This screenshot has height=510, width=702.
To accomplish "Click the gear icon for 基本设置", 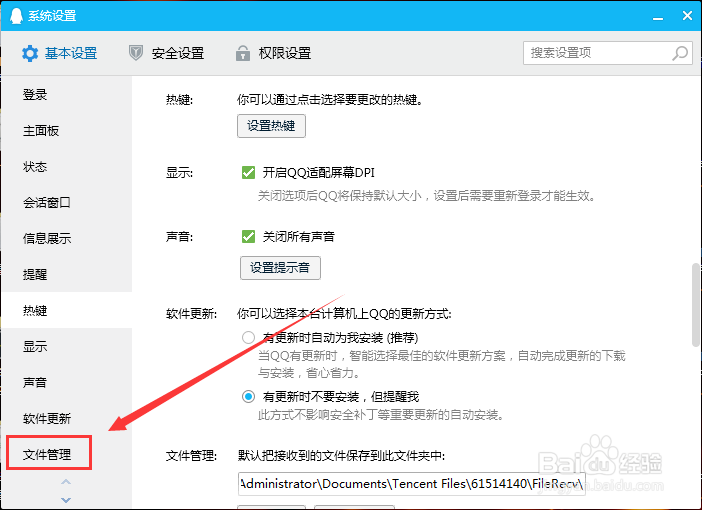I will pyautogui.click(x=30, y=53).
